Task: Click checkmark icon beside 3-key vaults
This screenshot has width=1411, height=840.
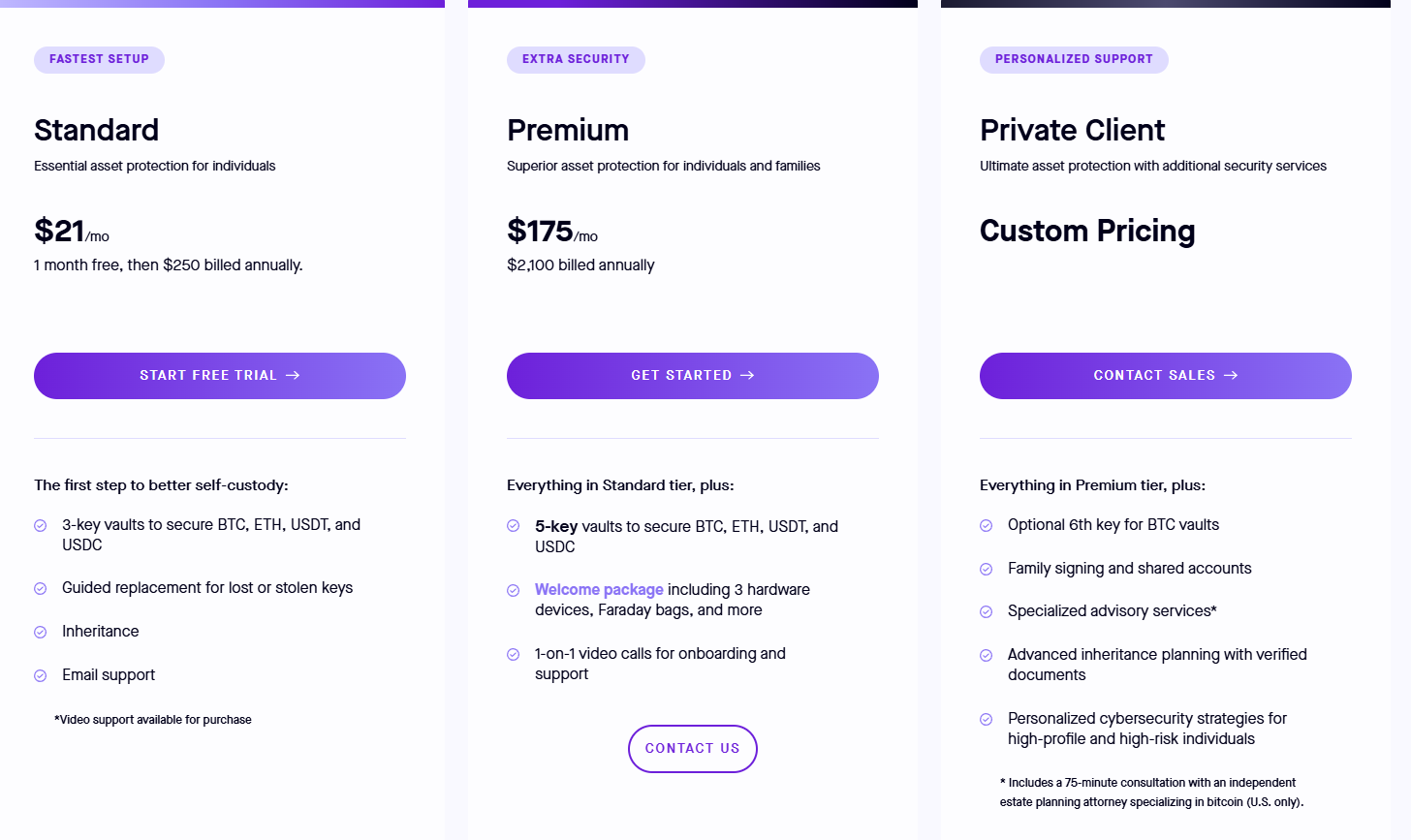Action: (41, 525)
